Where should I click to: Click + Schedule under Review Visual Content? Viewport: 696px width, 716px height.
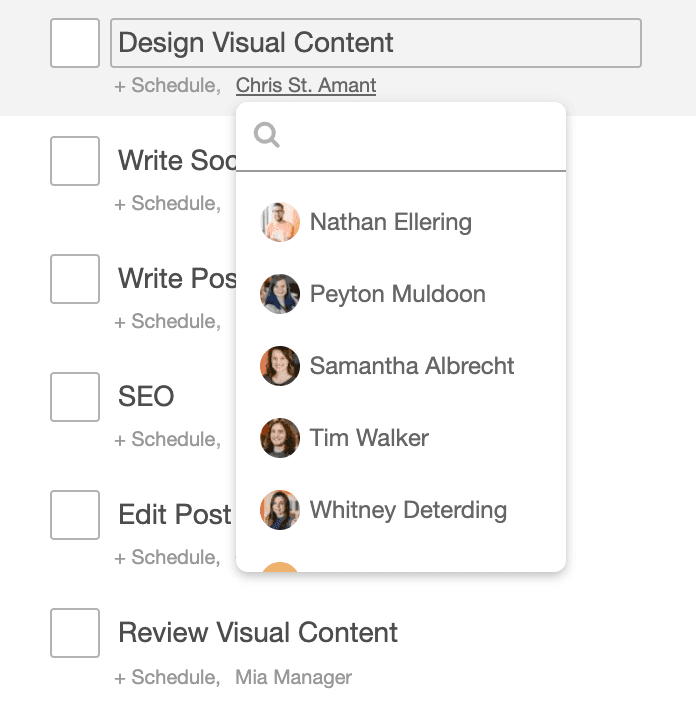pyautogui.click(x=165, y=678)
